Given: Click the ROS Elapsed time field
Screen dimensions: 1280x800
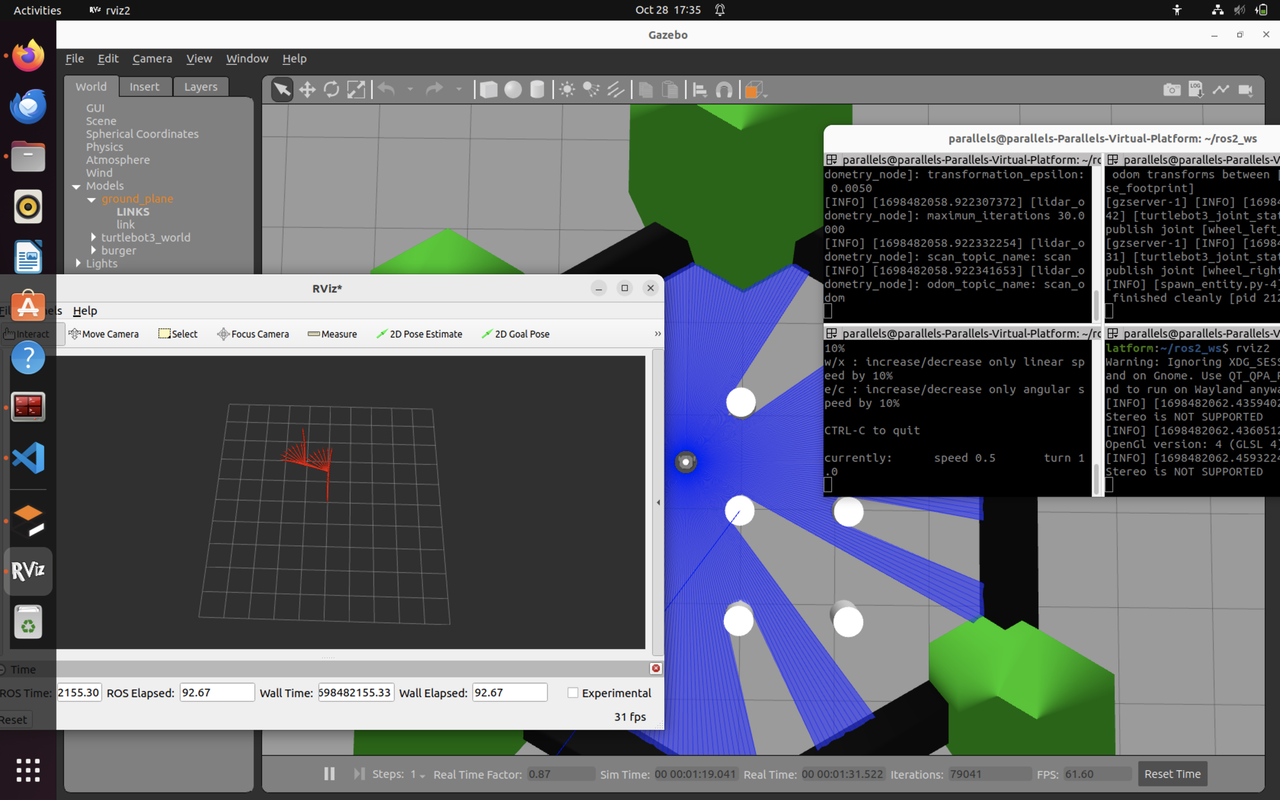Looking at the screenshot, I should (x=217, y=692).
